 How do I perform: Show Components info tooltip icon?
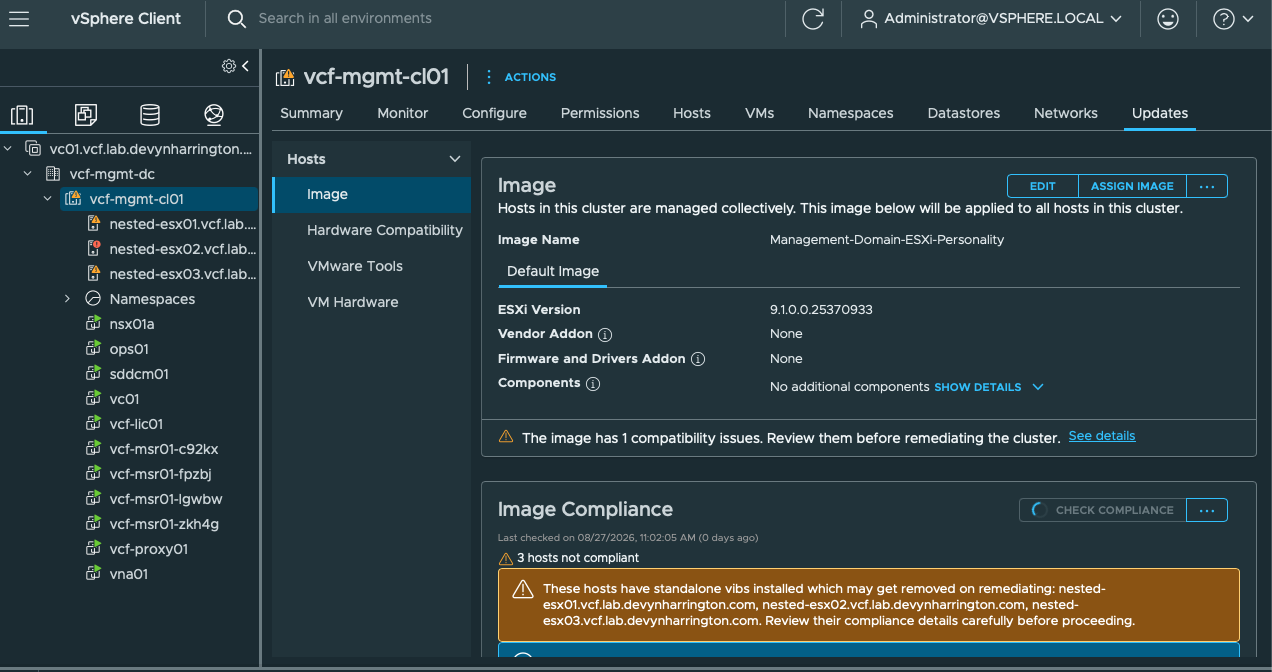[592, 383]
